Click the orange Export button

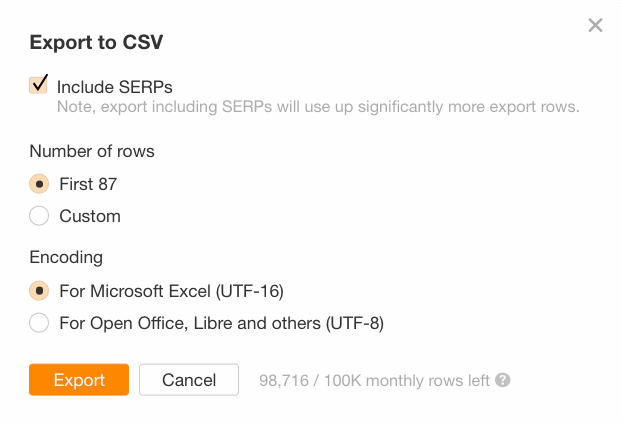coord(79,380)
